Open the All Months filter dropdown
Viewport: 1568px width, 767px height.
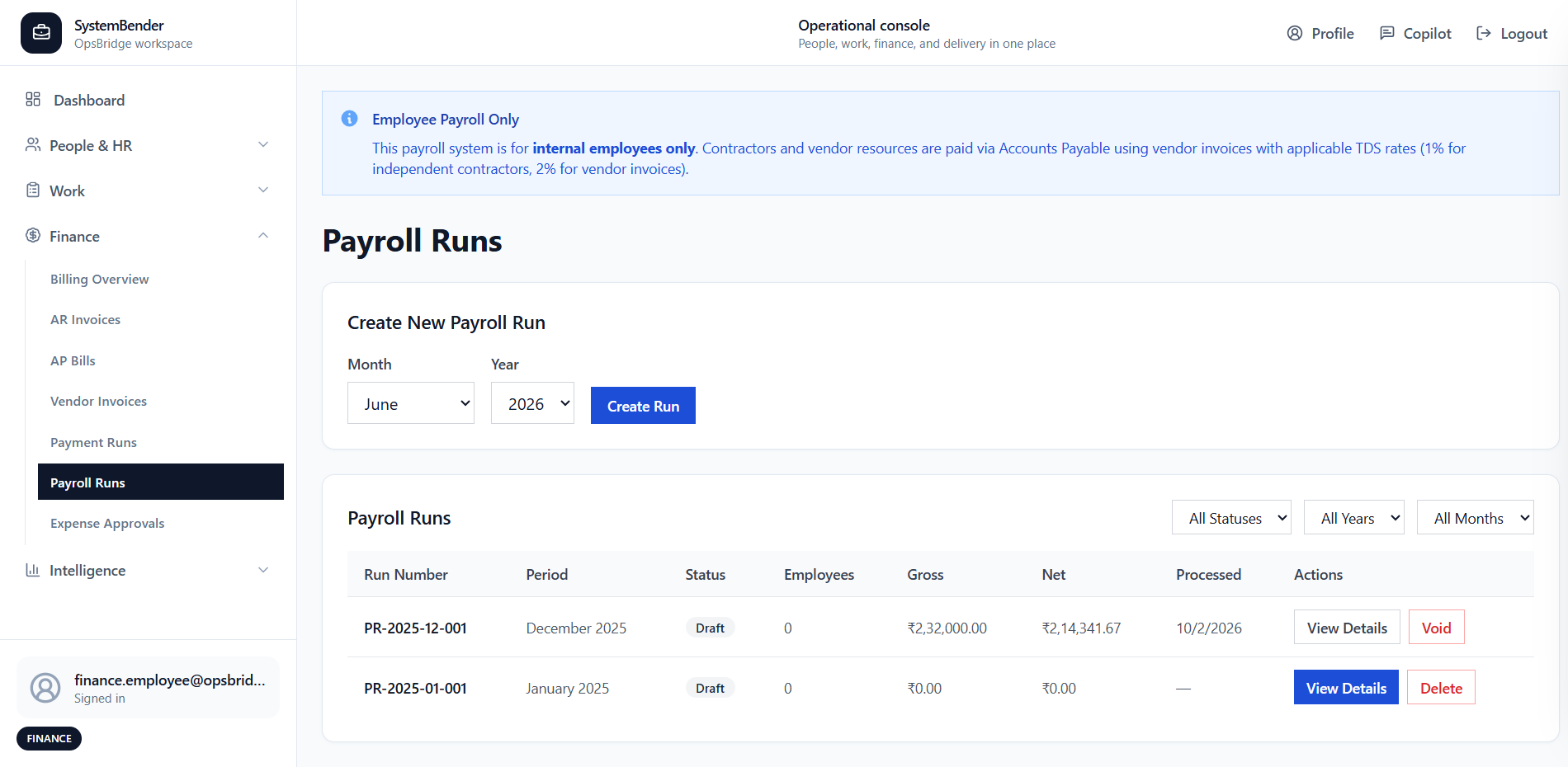tap(1476, 518)
